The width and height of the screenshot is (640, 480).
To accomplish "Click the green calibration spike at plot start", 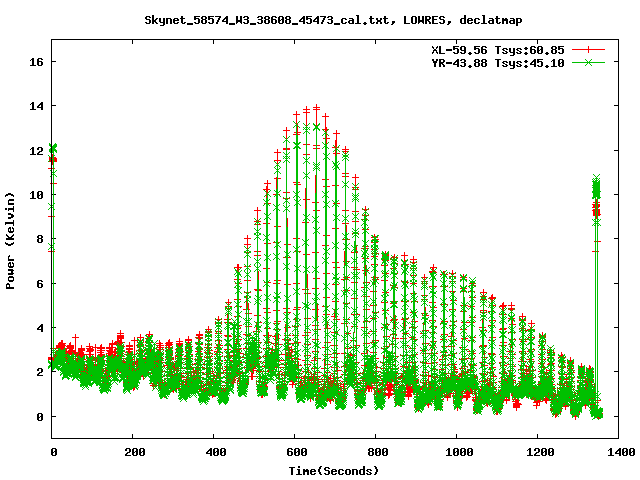I will coord(53,147).
